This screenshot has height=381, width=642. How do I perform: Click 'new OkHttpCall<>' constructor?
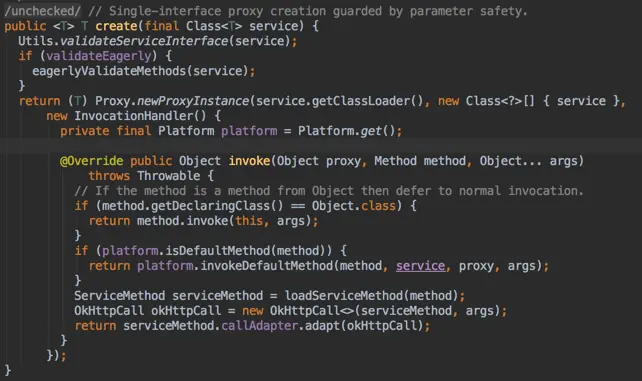pyautogui.click(x=298, y=311)
